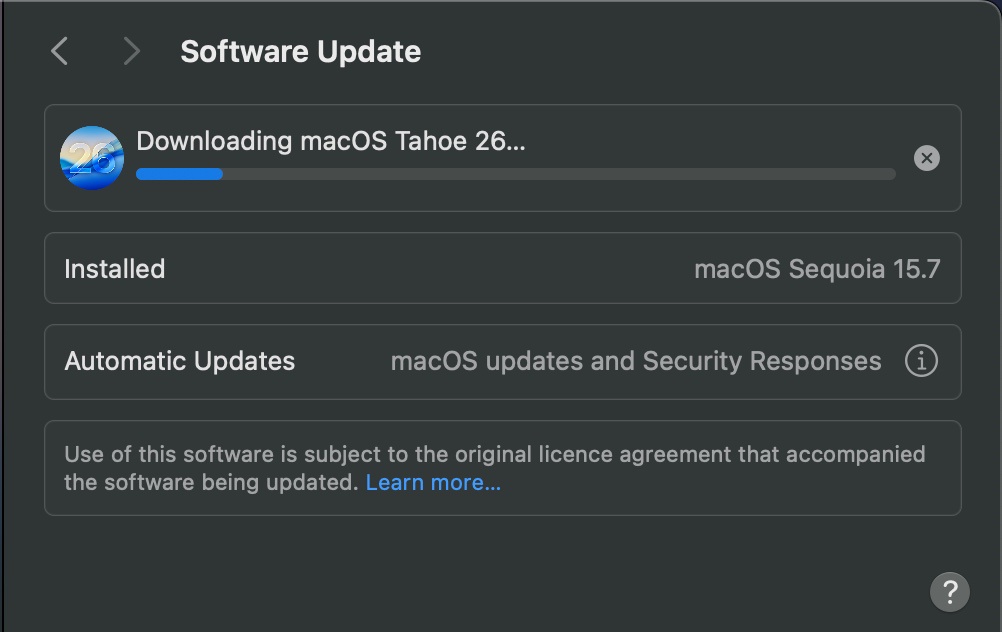Open help with the question mark button
The height and width of the screenshot is (632, 1002).
pyautogui.click(x=949, y=591)
